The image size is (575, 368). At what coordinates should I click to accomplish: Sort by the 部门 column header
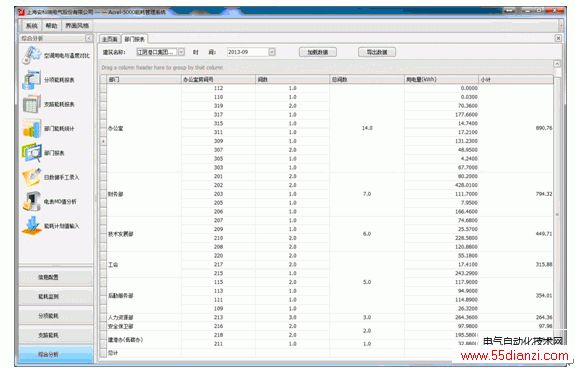(x=144, y=79)
